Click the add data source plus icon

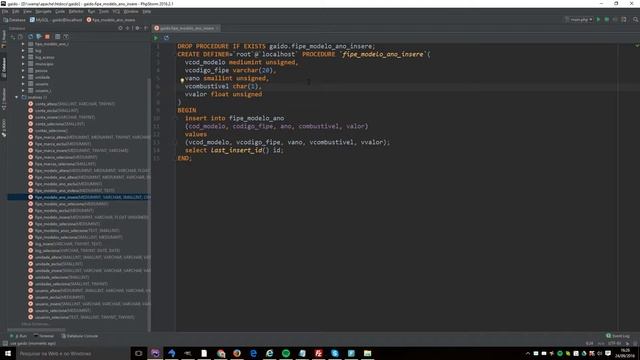tap(13, 37)
